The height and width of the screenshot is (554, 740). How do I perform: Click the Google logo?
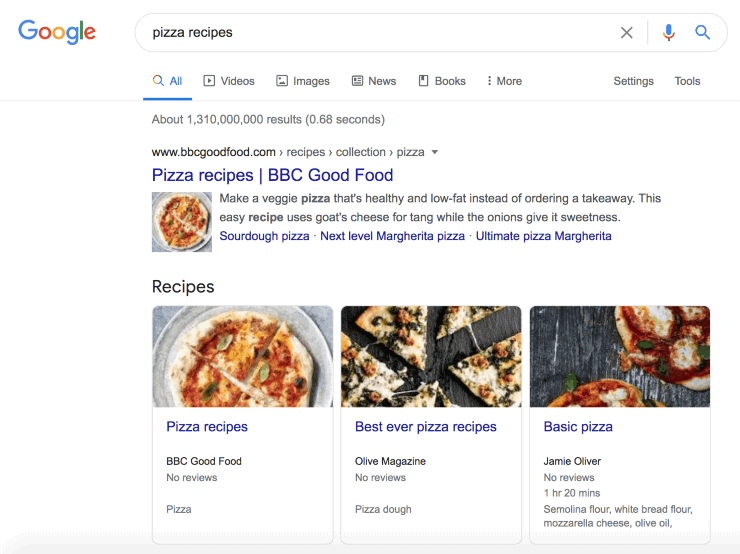57,32
